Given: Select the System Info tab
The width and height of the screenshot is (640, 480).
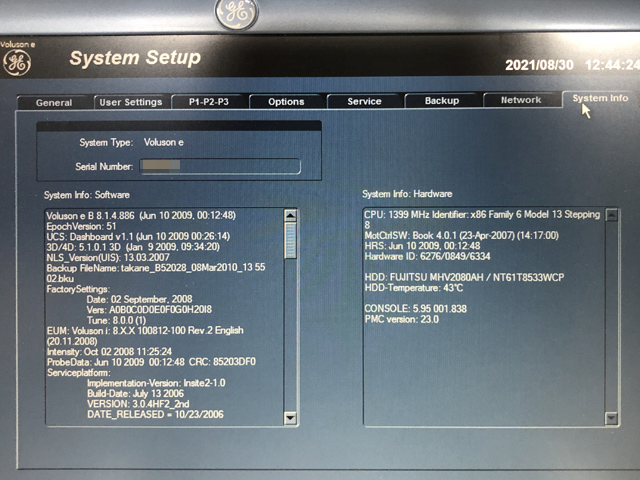Looking at the screenshot, I should click(x=600, y=98).
